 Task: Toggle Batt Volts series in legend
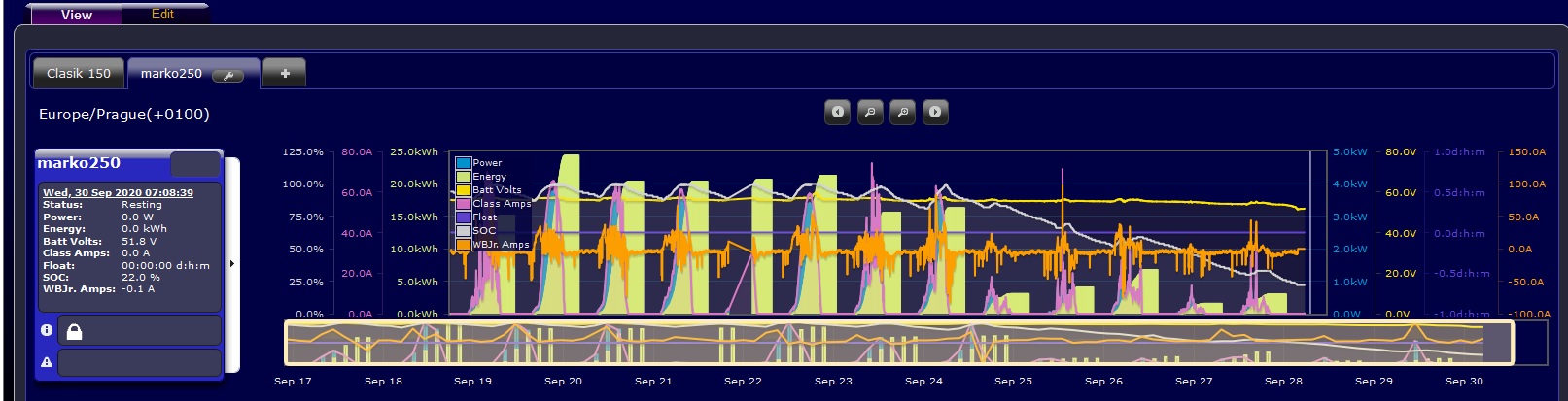[x=464, y=190]
